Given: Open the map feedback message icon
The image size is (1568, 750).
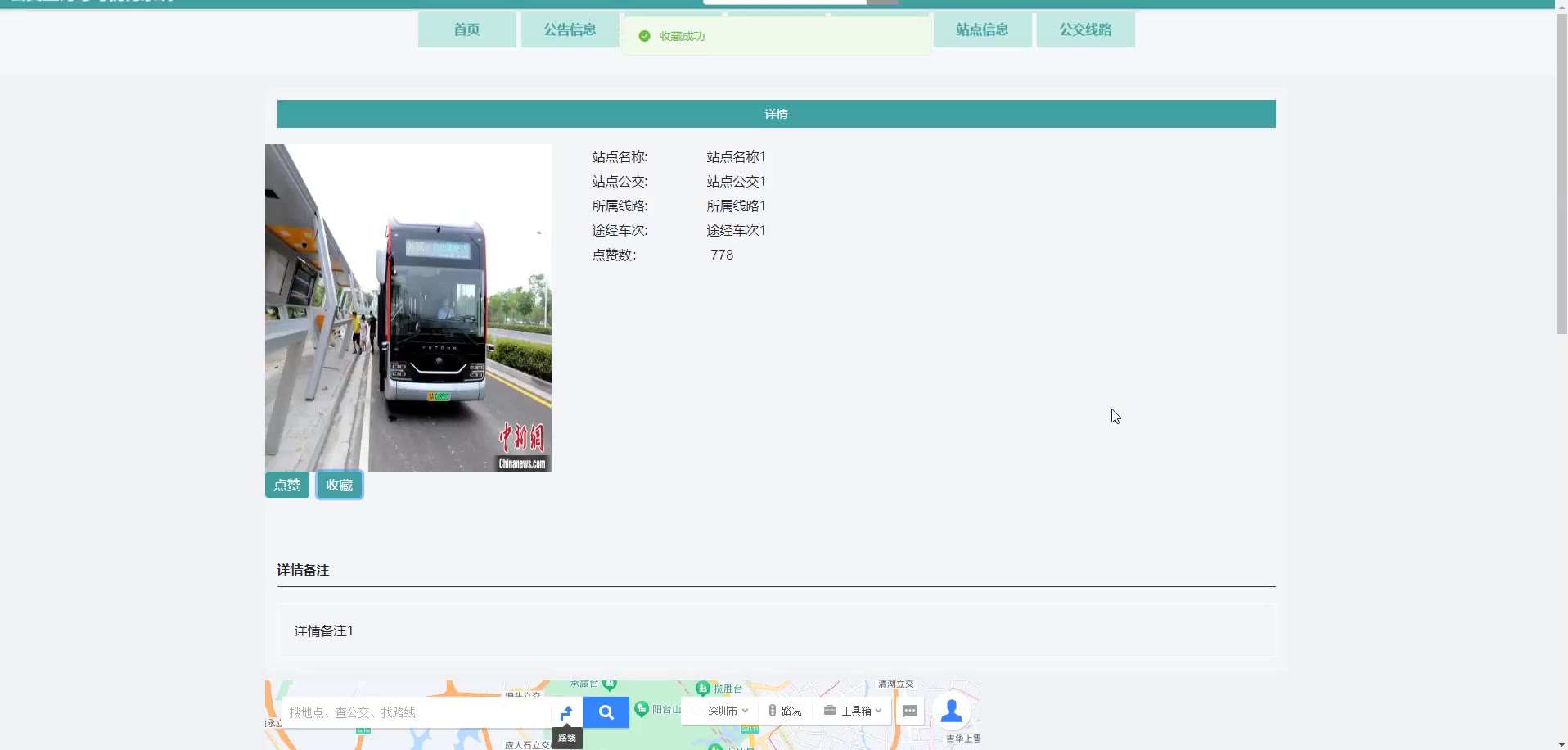Looking at the screenshot, I should pos(910,711).
